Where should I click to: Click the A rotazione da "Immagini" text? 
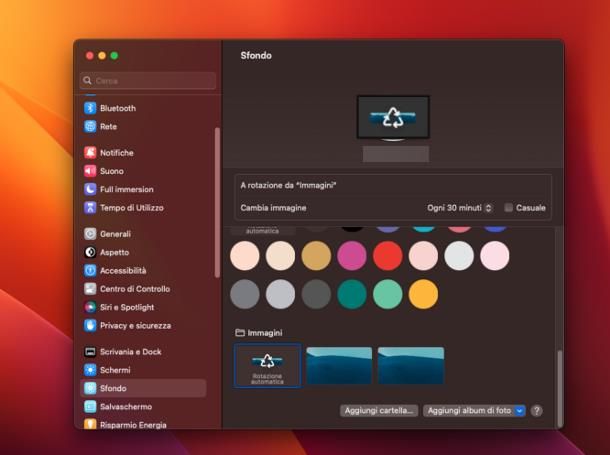coord(288,186)
